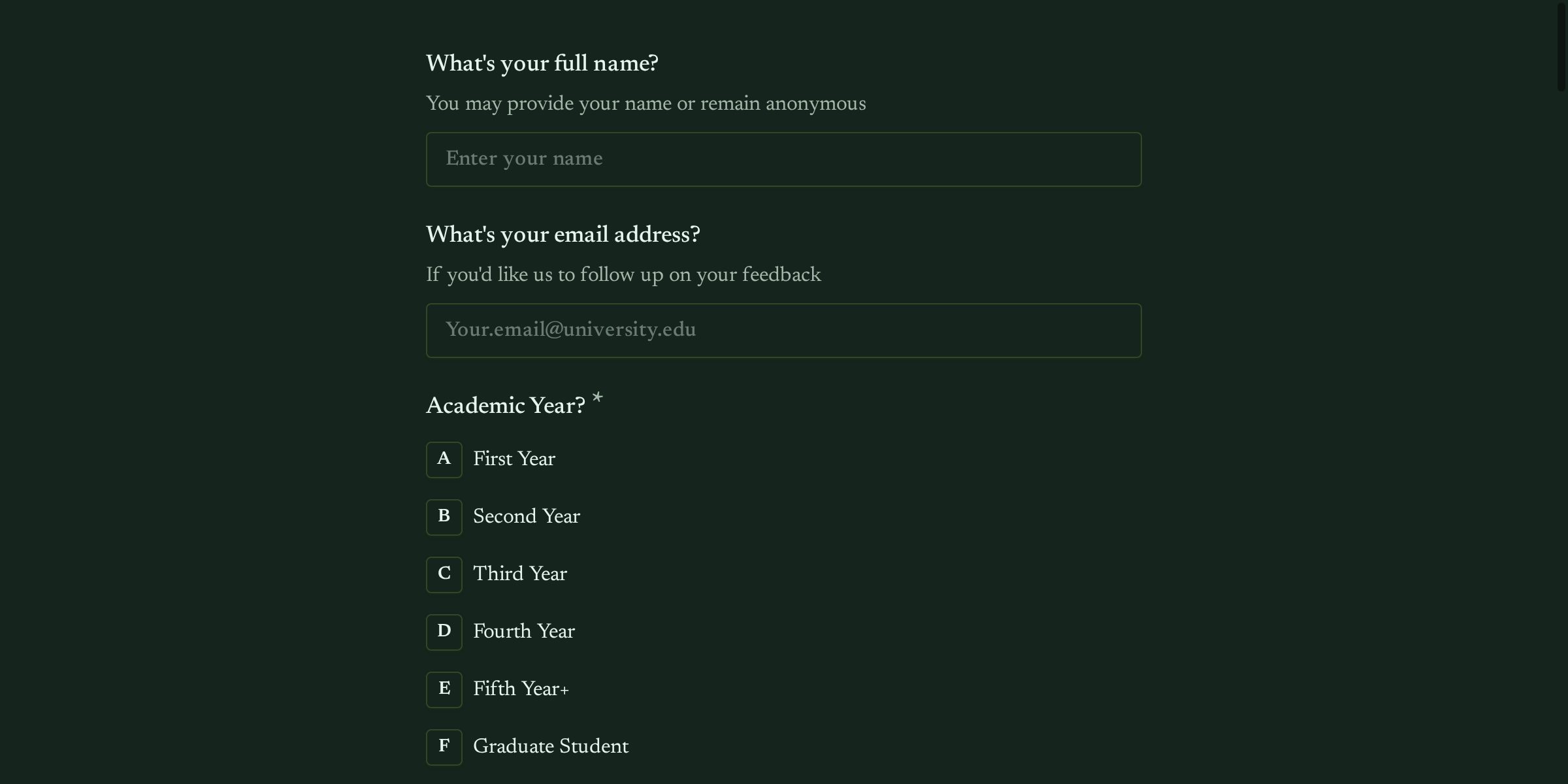Select the "First Year" option
Image resolution: width=1568 pixels, height=784 pixels.
514,459
